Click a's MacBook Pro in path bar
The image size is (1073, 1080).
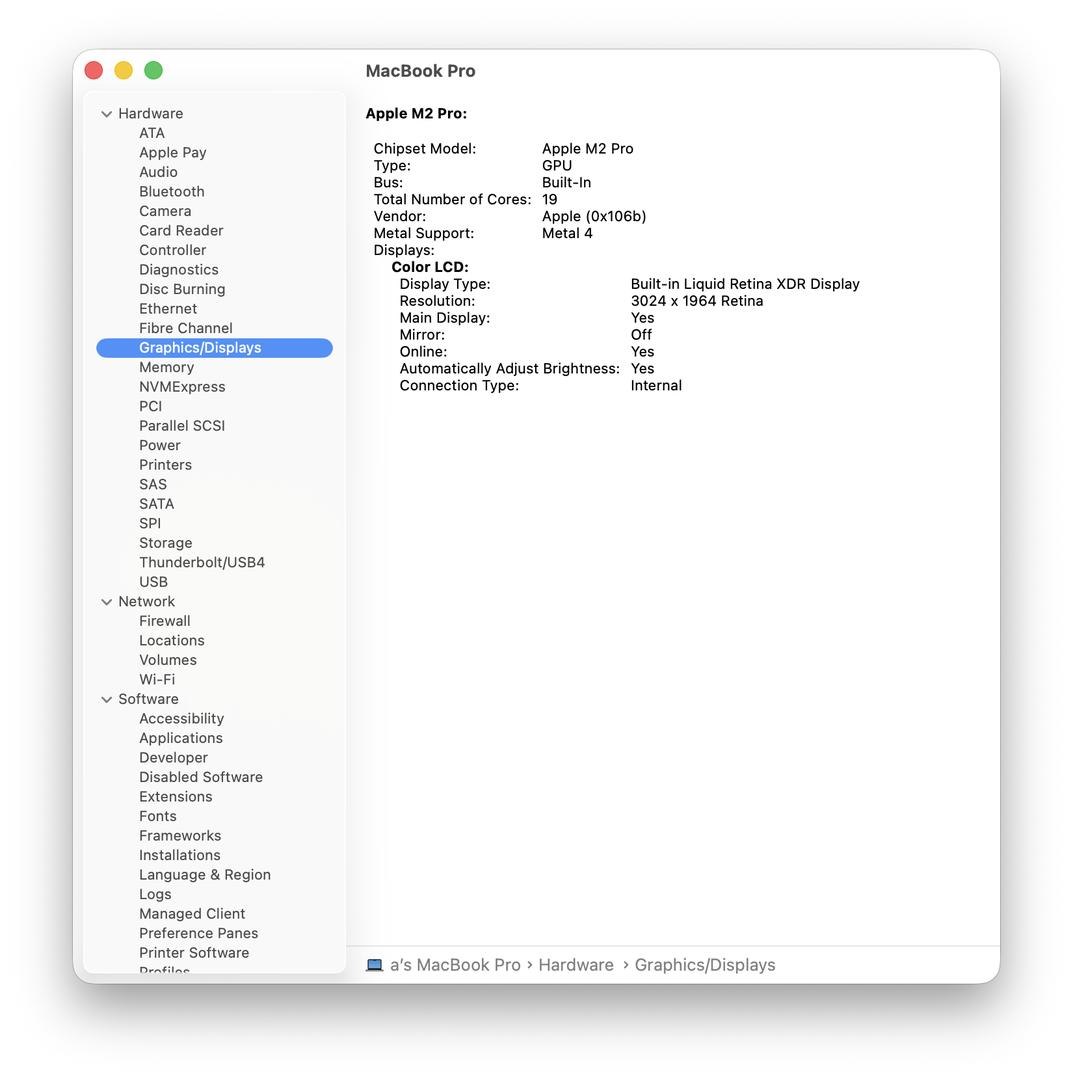pyautogui.click(x=455, y=965)
